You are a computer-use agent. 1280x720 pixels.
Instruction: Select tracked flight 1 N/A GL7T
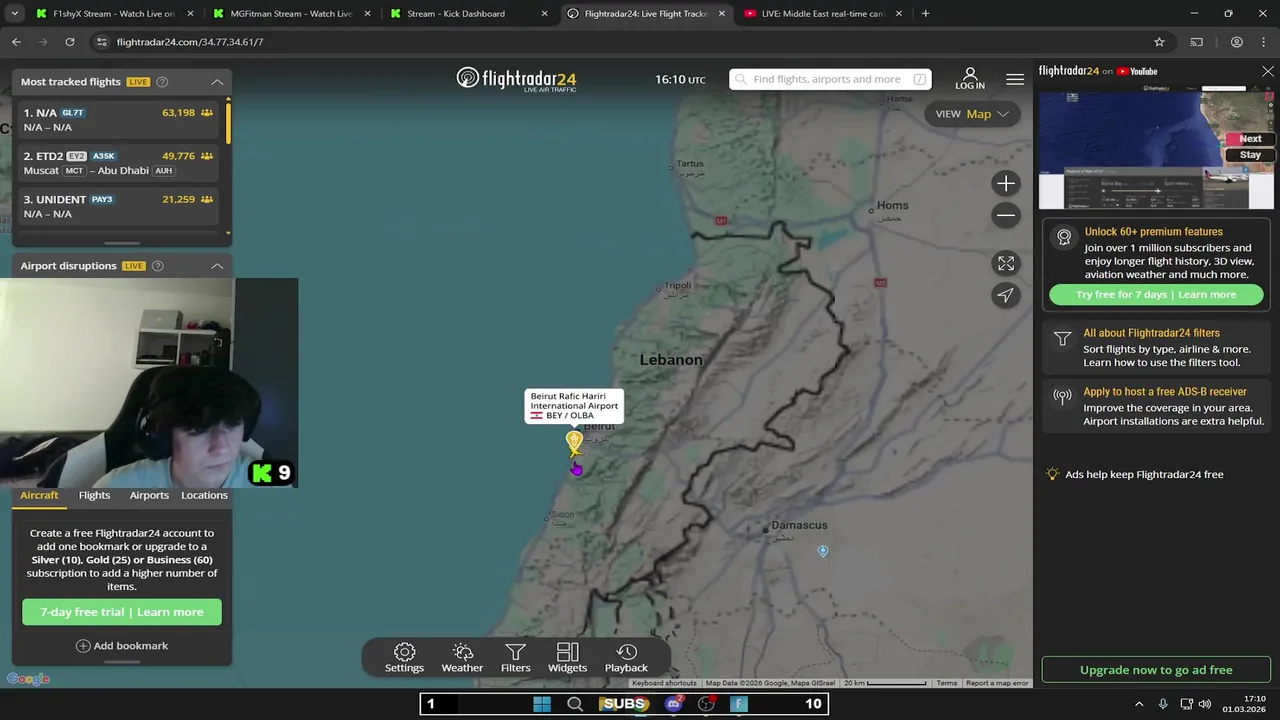coord(118,120)
